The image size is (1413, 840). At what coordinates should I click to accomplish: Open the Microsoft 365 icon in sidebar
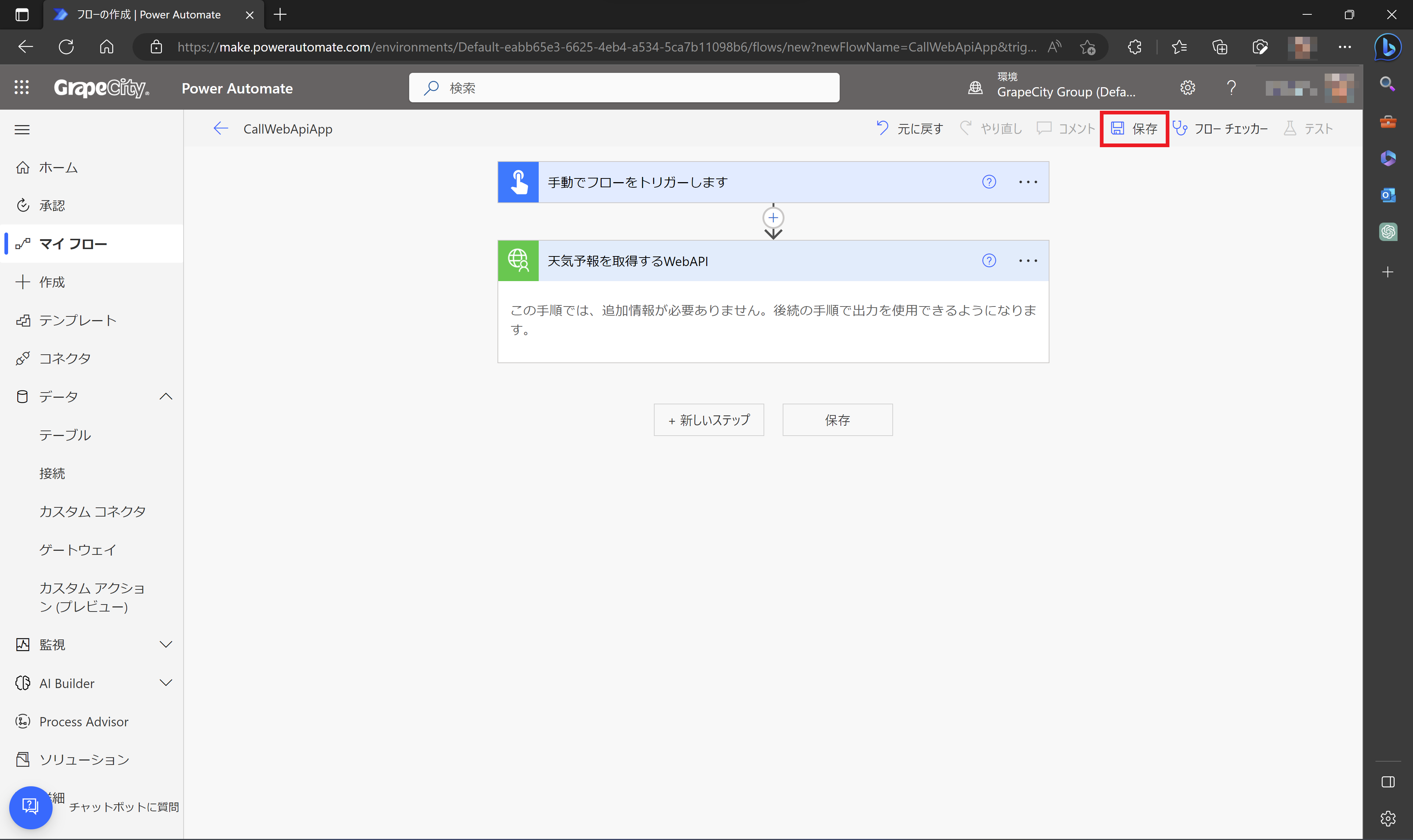pyautogui.click(x=1388, y=158)
